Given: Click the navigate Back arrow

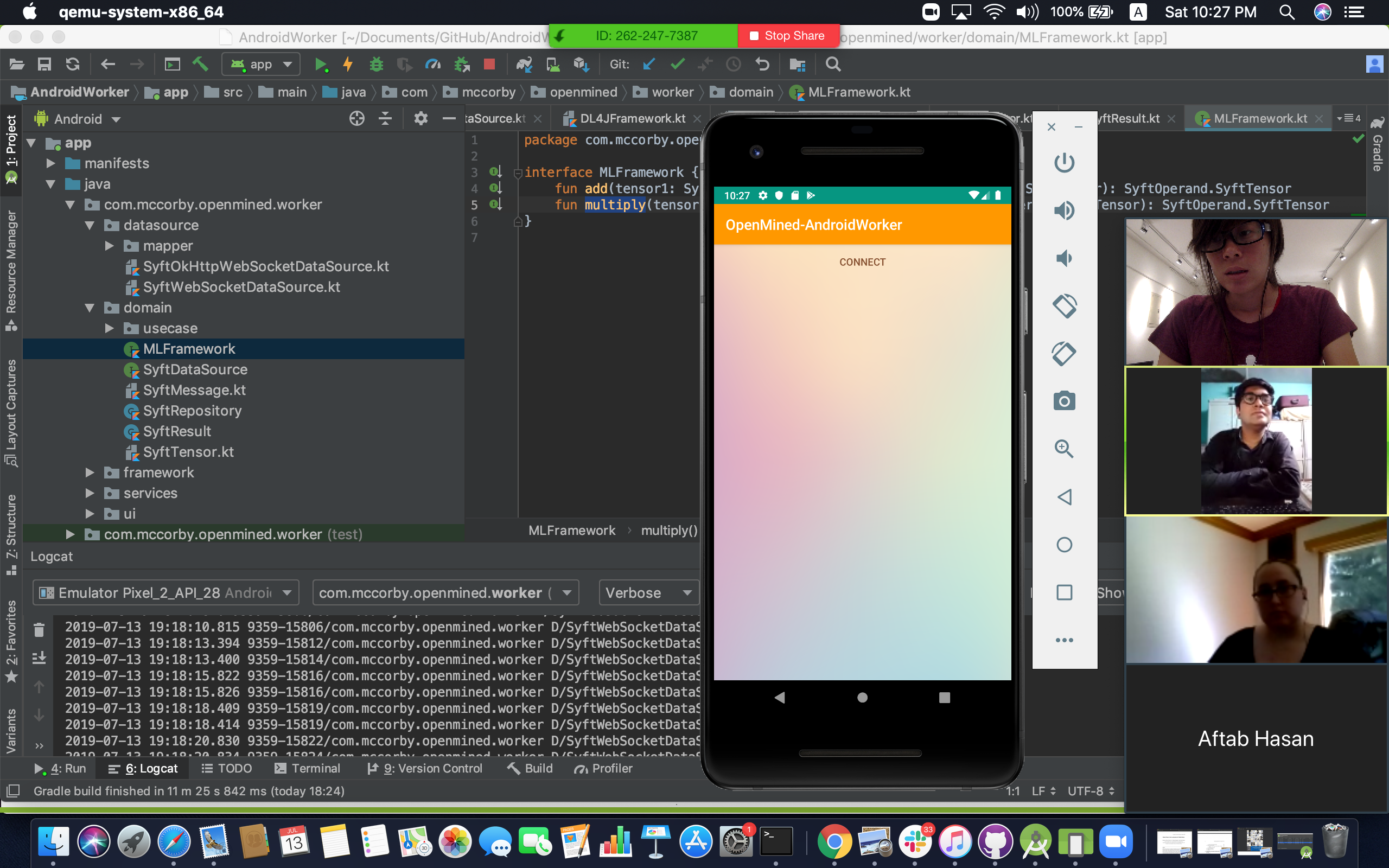Looking at the screenshot, I should (x=108, y=65).
